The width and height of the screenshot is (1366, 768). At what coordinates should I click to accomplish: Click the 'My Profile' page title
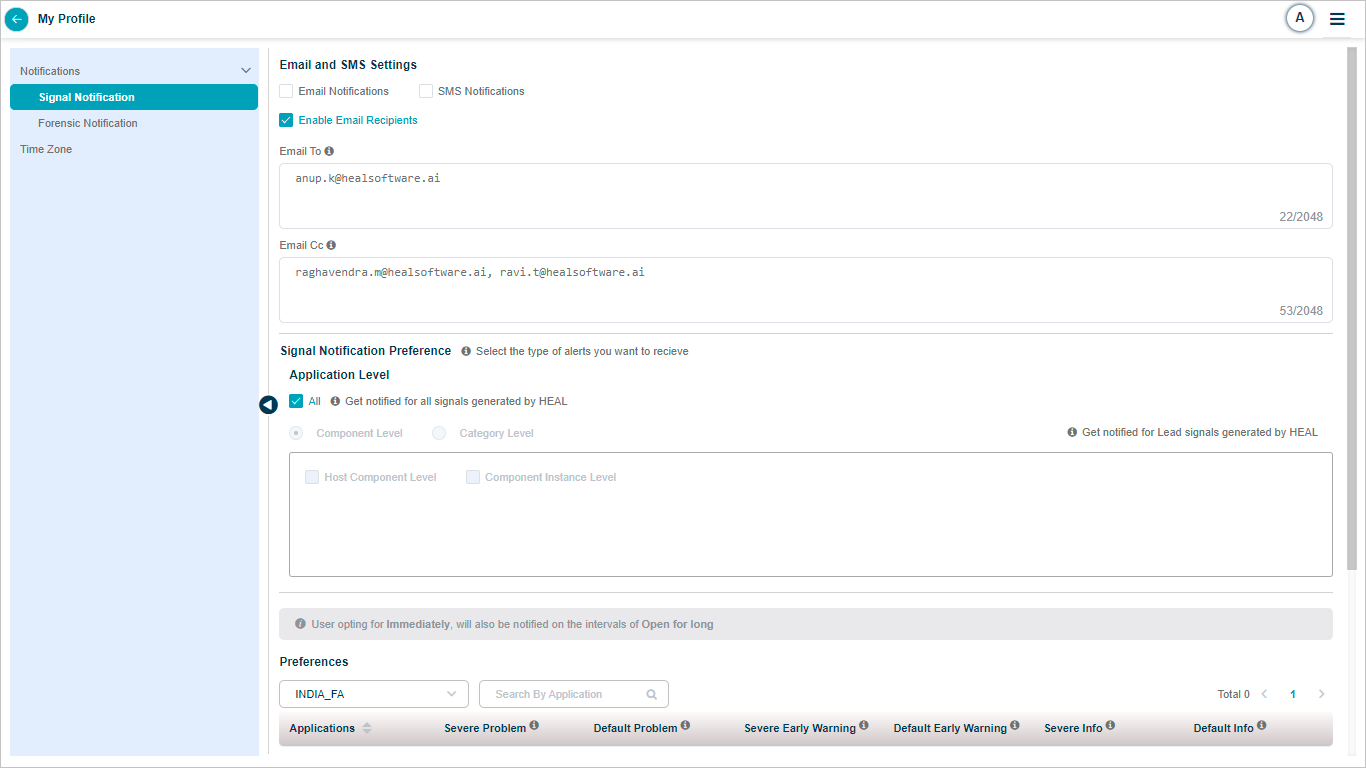click(x=67, y=19)
